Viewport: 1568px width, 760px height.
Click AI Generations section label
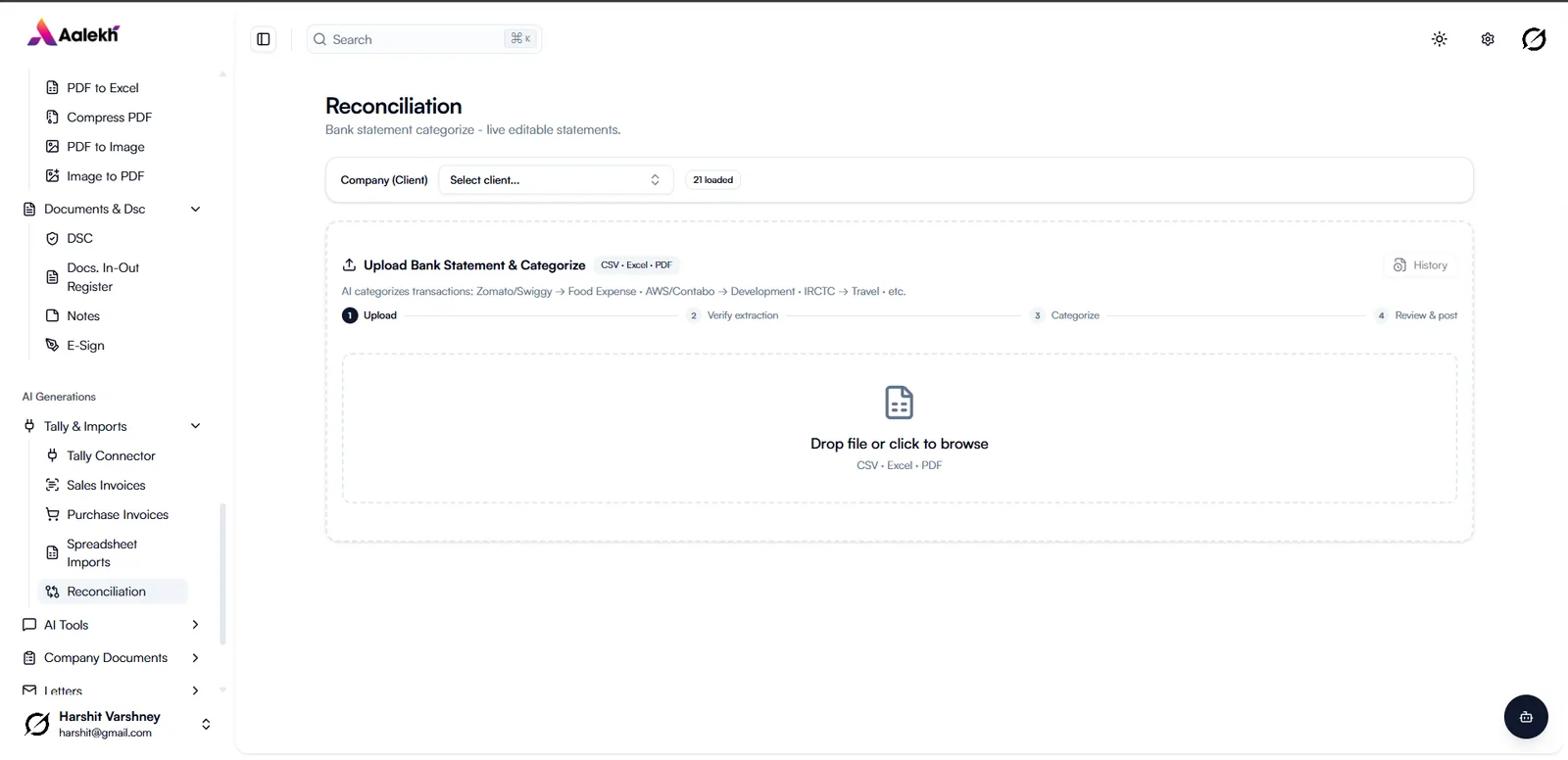point(59,397)
